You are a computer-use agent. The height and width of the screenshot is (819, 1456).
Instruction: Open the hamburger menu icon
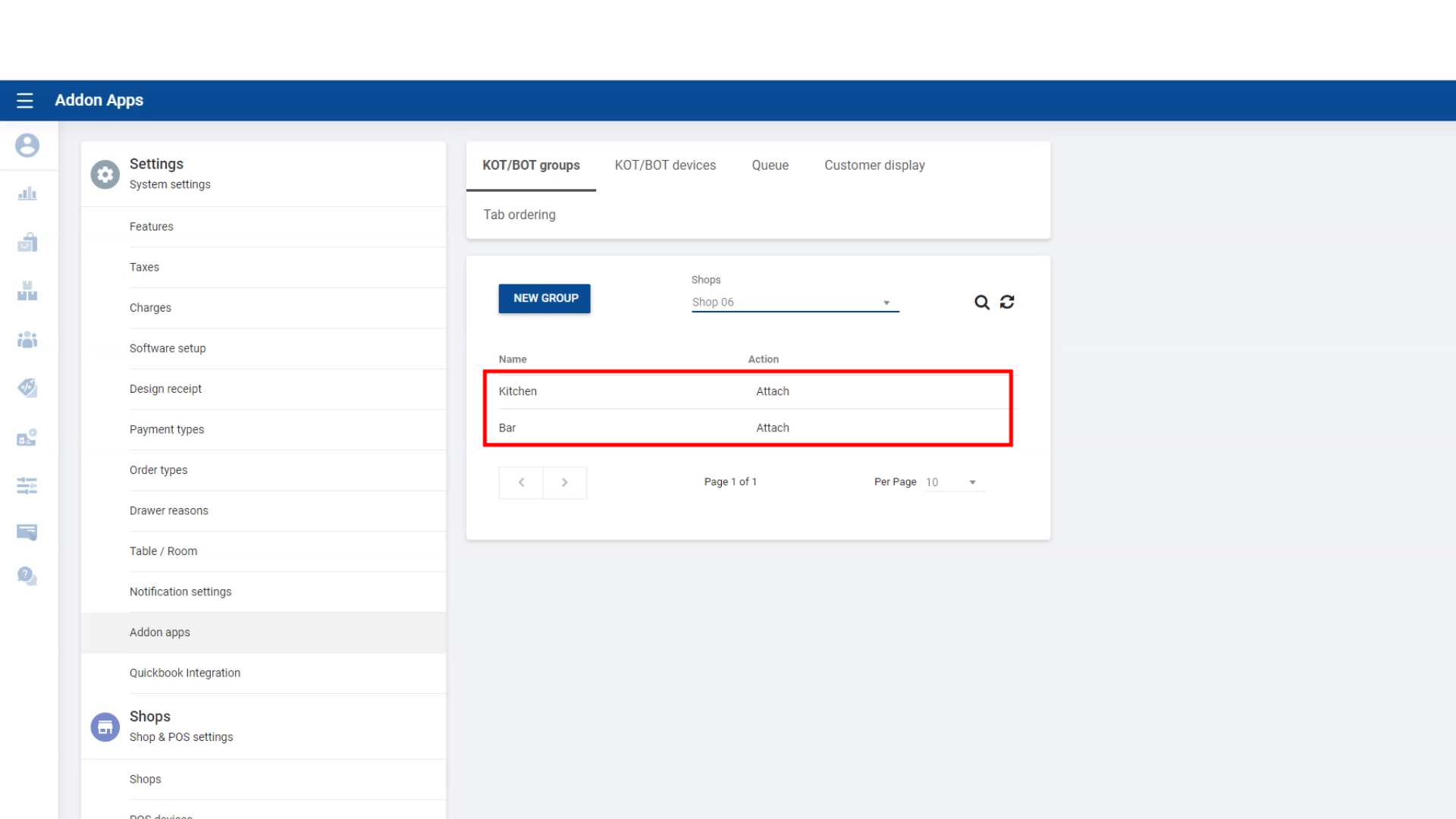(25, 100)
